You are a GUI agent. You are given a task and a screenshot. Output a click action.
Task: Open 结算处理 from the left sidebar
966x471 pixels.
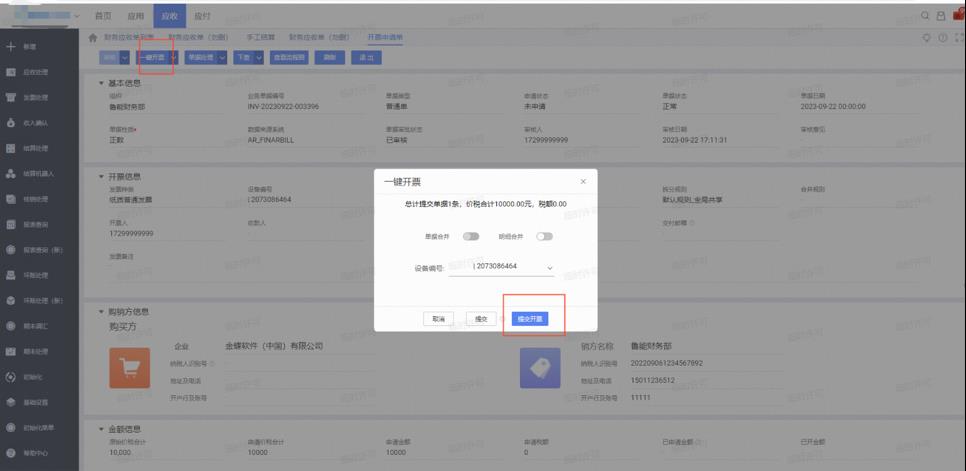click(x=35, y=148)
